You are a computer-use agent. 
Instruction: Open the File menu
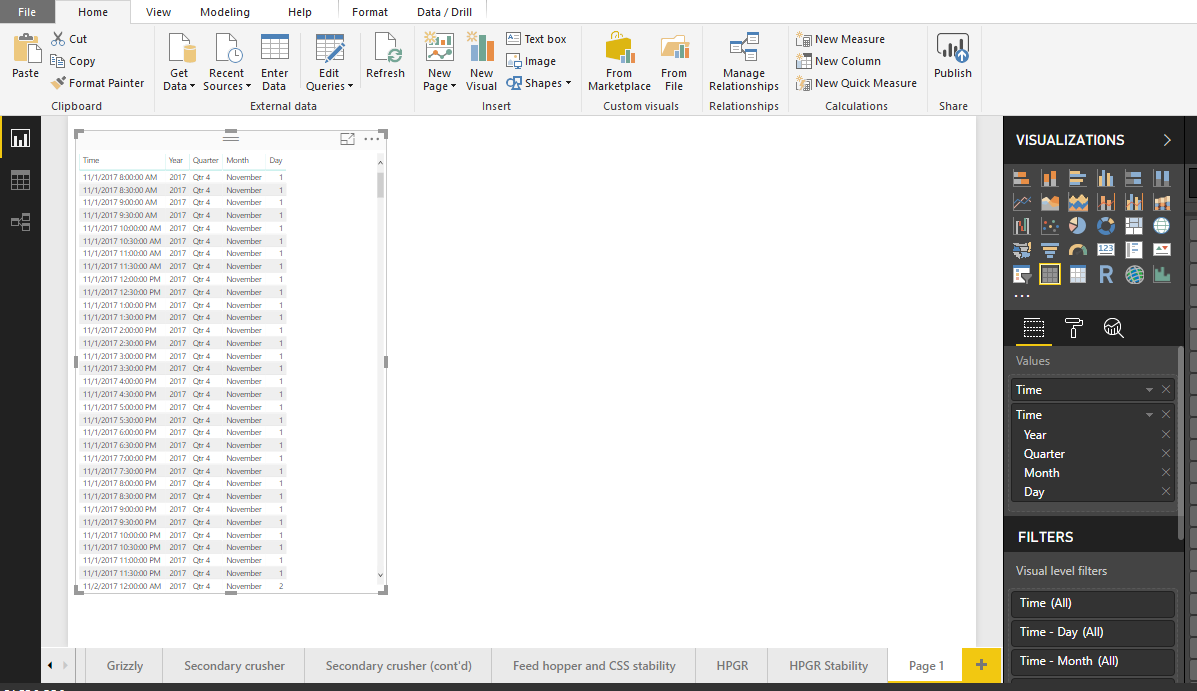coord(27,12)
